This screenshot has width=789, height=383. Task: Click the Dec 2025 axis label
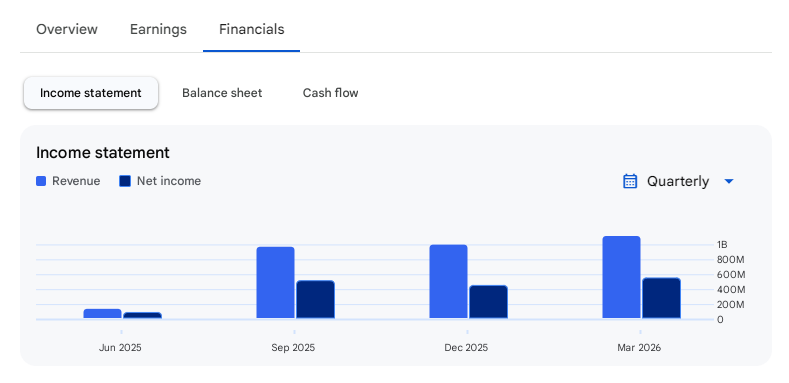(x=466, y=348)
